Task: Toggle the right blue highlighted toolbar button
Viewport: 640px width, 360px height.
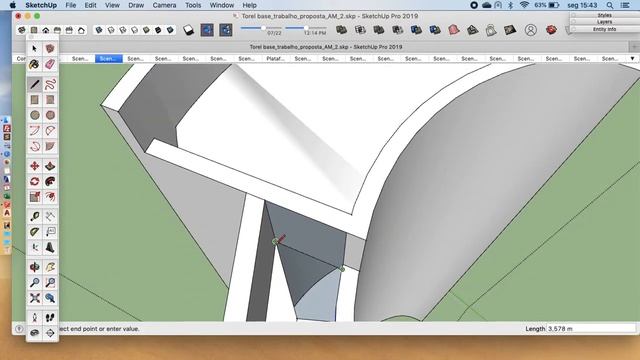Action: 226,30
